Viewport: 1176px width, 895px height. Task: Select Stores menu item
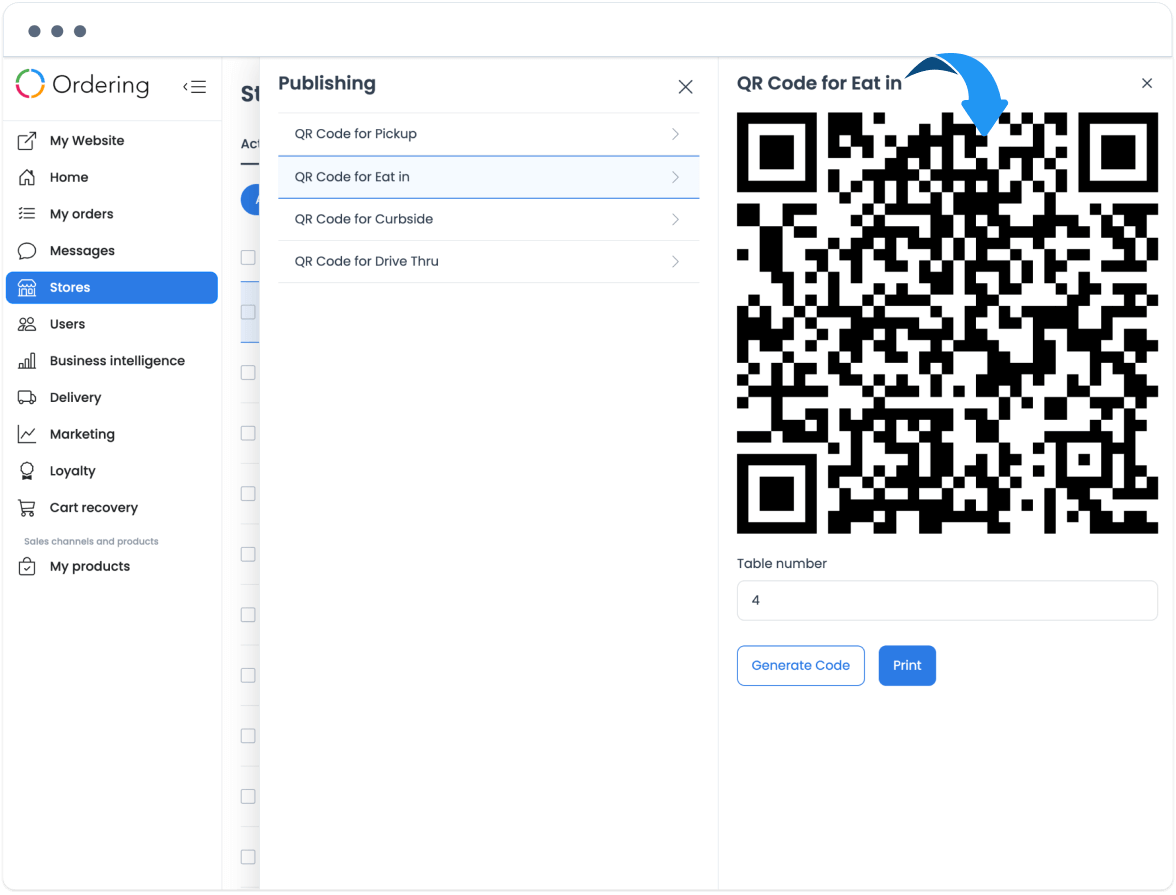pyautogui.click(x=112, y=287)
